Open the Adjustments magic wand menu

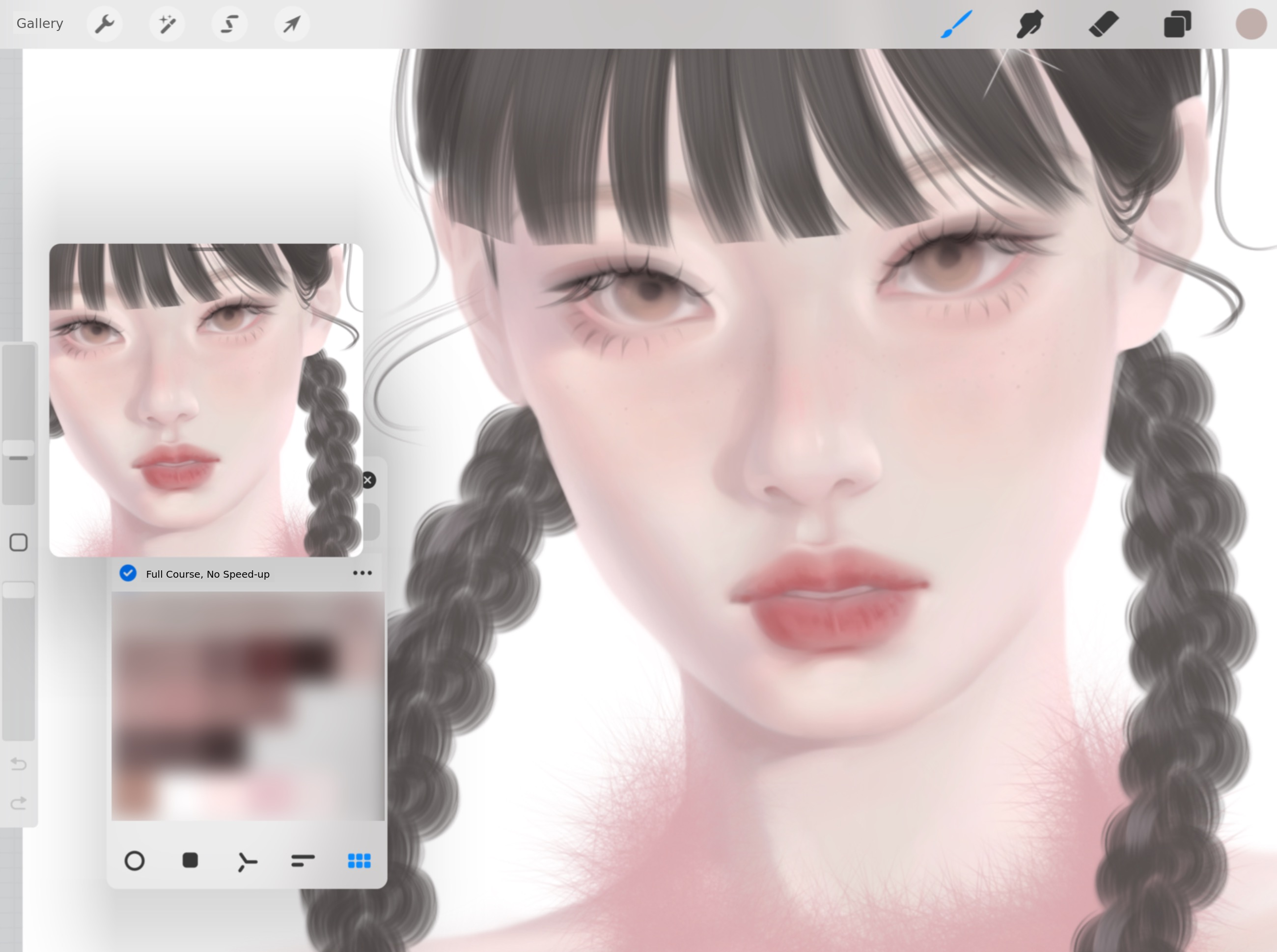[x=167, y=24]
